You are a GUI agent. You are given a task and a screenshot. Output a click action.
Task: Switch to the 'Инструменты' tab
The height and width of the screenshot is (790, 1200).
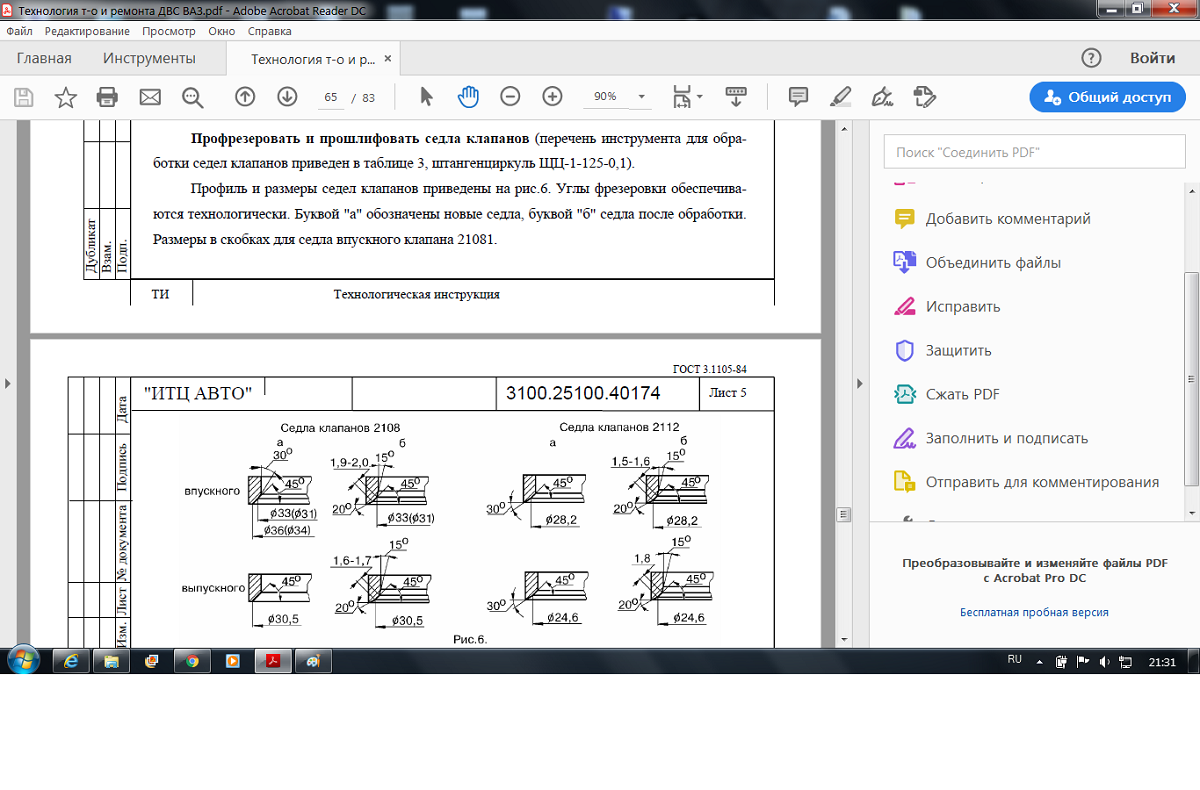click(149, 58)
